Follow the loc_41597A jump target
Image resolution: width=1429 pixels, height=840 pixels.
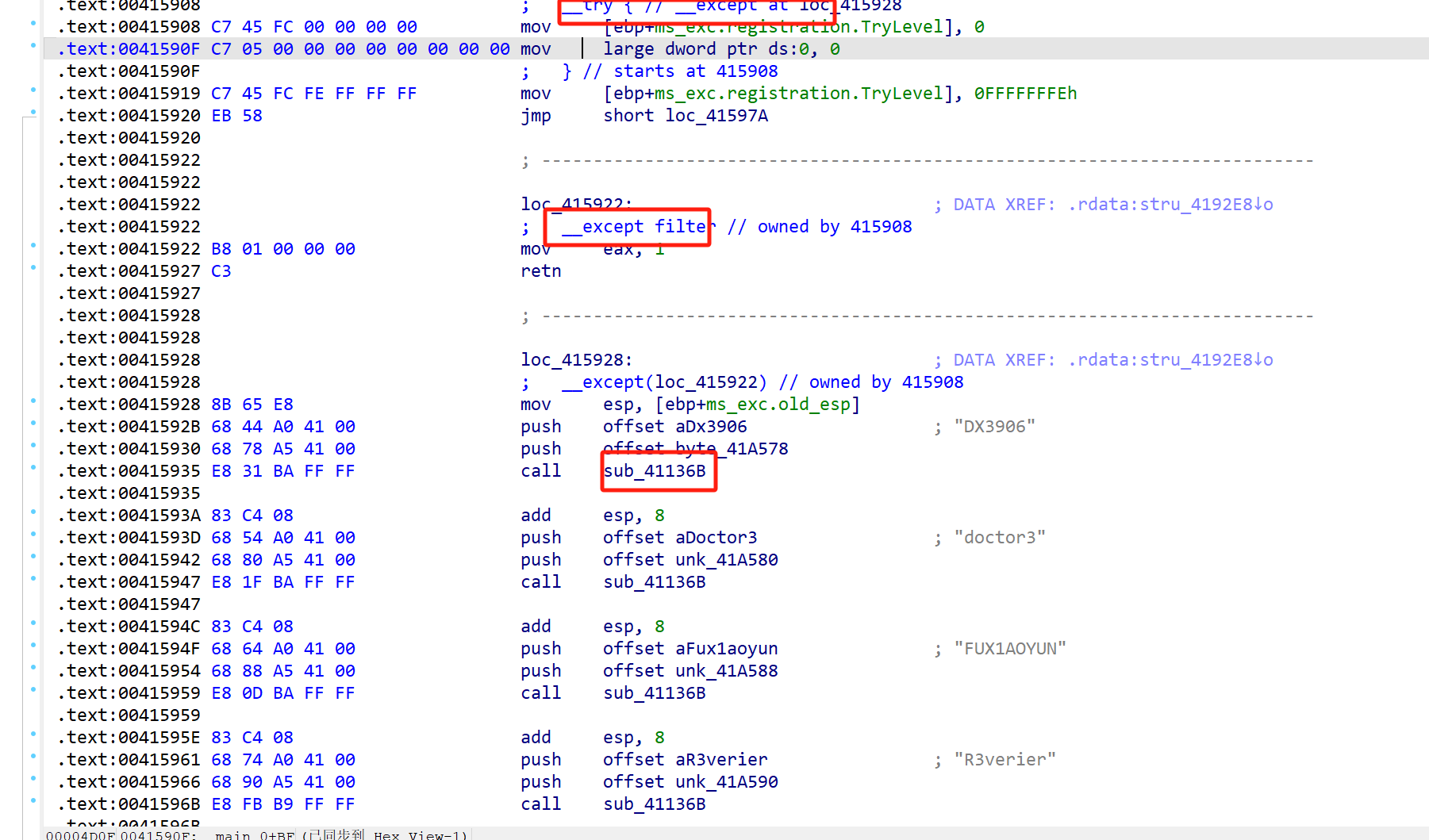(x=716, y=116)
